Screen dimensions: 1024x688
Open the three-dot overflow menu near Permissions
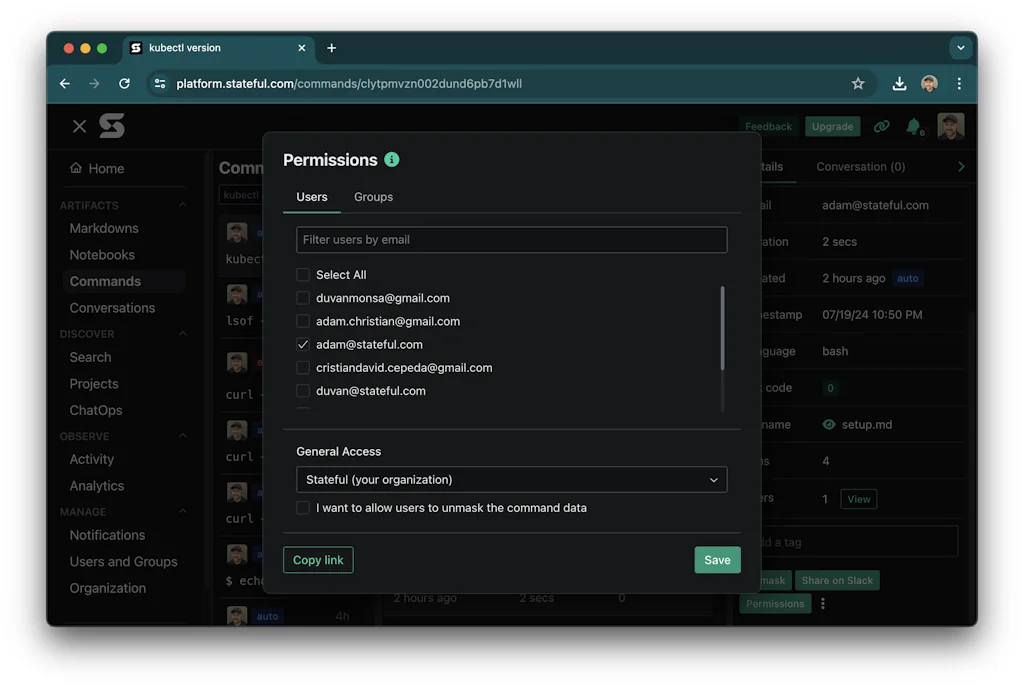823,603
